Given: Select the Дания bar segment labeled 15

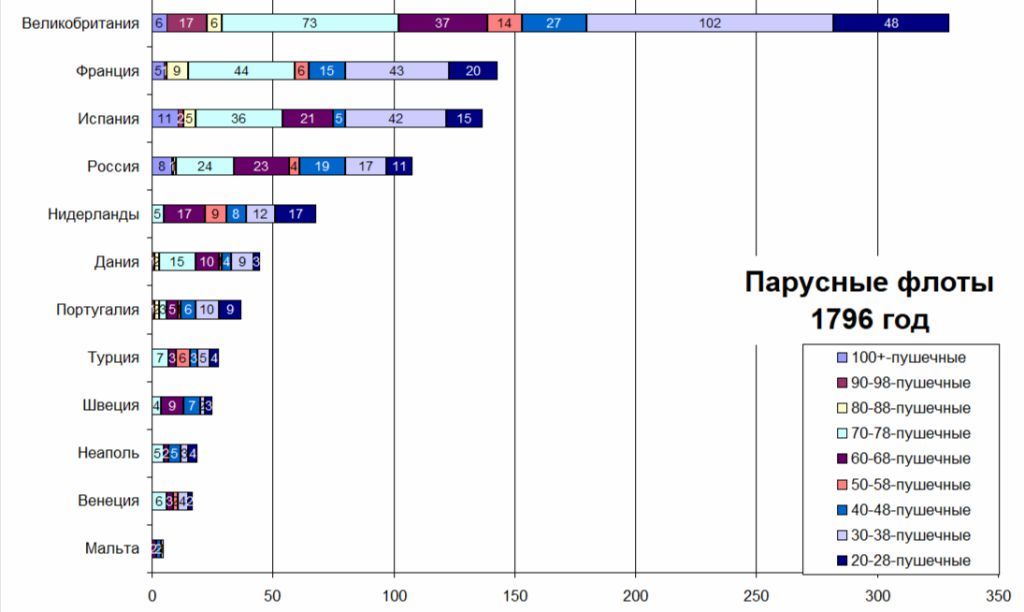Looking at the screenshot, I should pyautogui.click(x=177, y=262).
